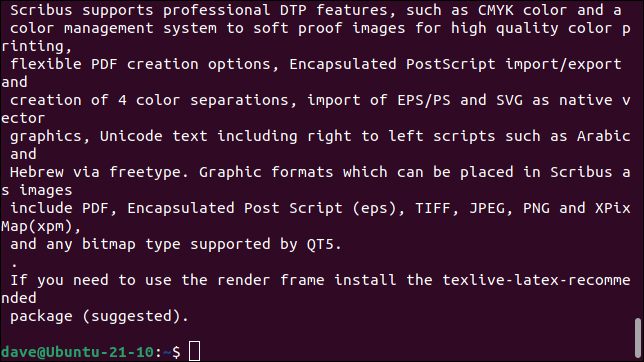Click the dave@Ubuntu-21-10 prompt text
This screenshot has height=362, width=644.
[77, 352]
